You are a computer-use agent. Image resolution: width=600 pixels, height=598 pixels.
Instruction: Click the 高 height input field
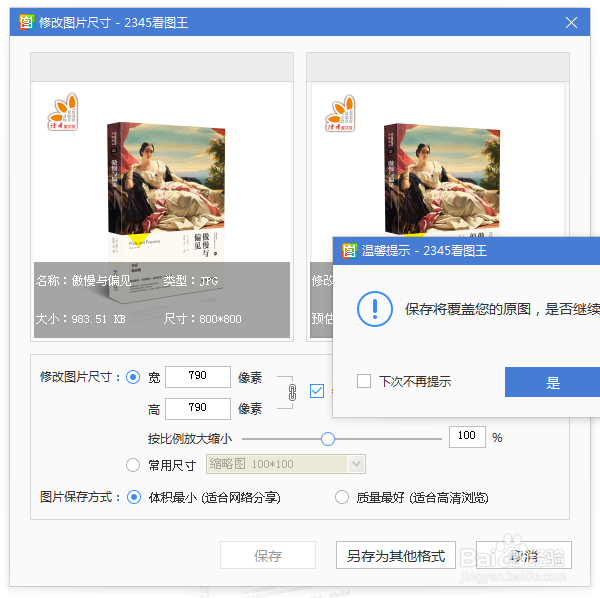[198, 409]
